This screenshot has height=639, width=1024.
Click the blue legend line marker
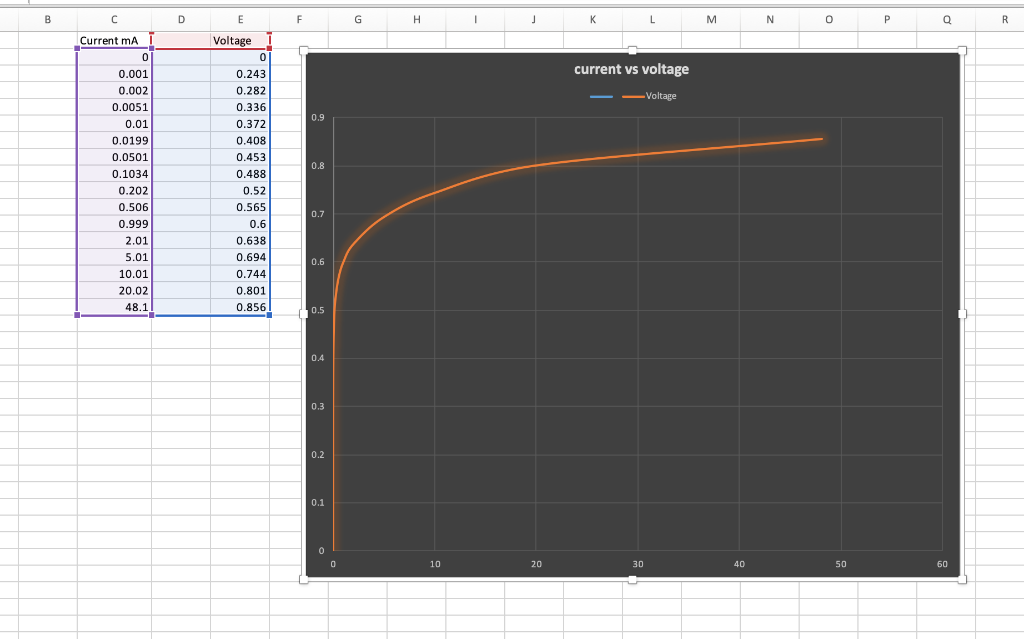[600, 95]
